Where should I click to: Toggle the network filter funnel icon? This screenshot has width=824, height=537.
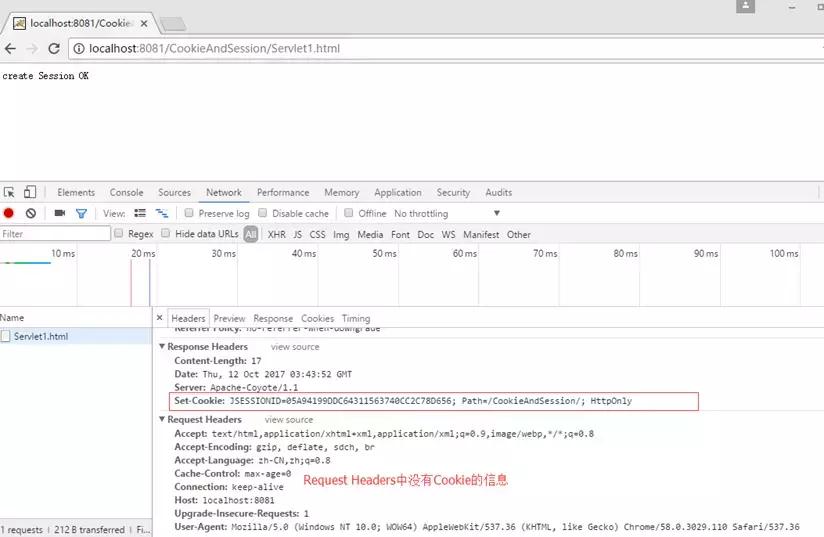(81, 213)
